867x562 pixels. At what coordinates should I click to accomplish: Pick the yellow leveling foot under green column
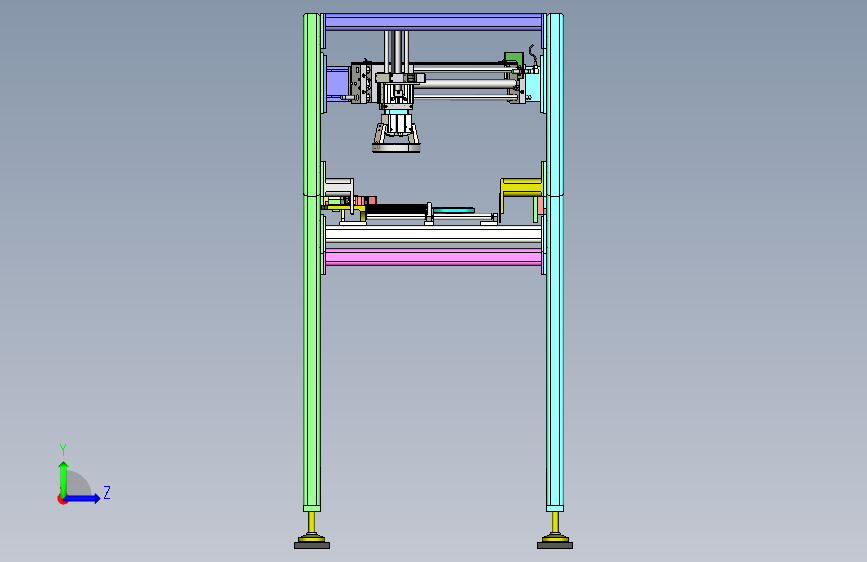[312, 531]
